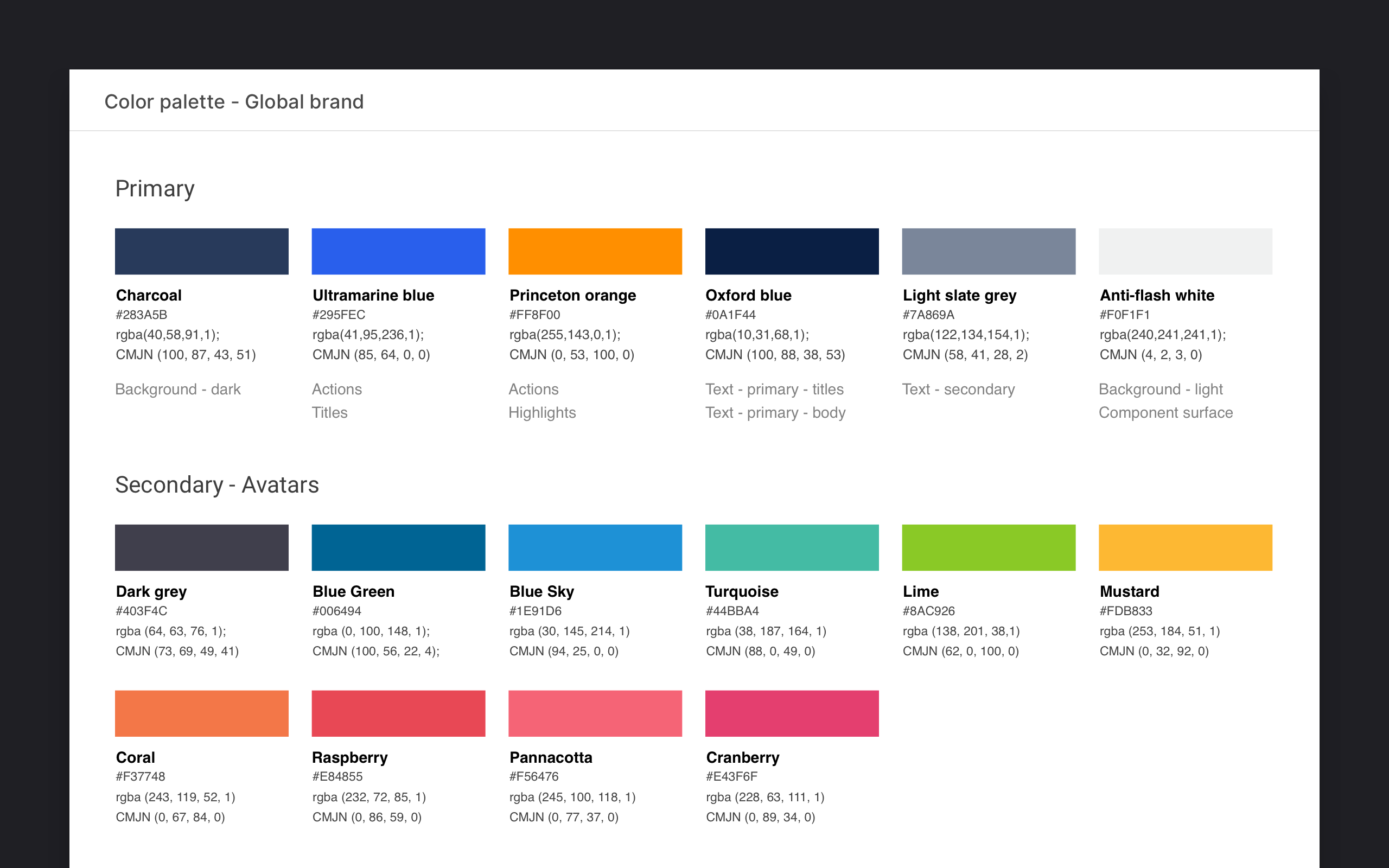
Task: Pick the Pannacotta swatch
Action: point(595,713)
